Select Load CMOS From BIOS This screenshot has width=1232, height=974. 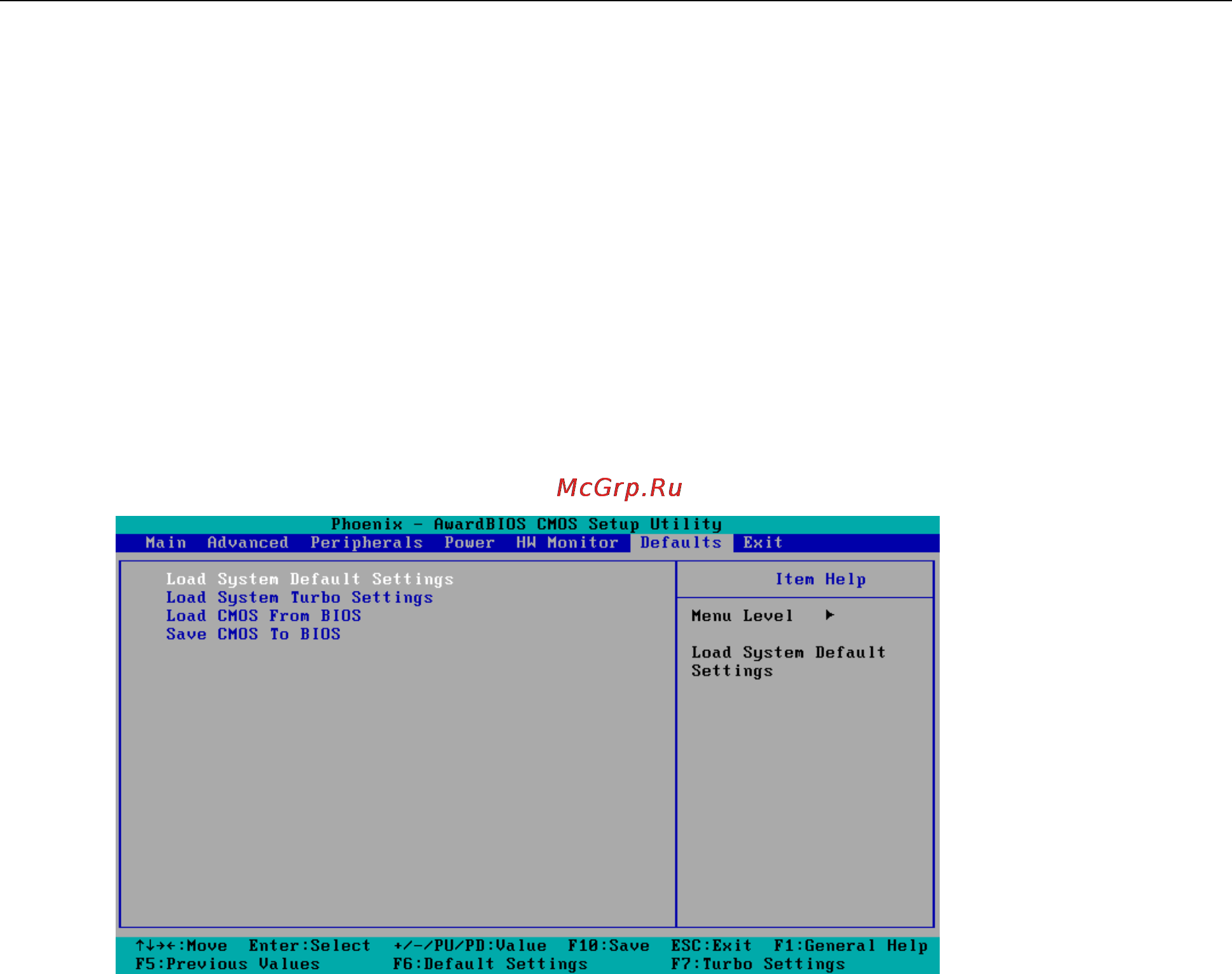coord(264,616)
